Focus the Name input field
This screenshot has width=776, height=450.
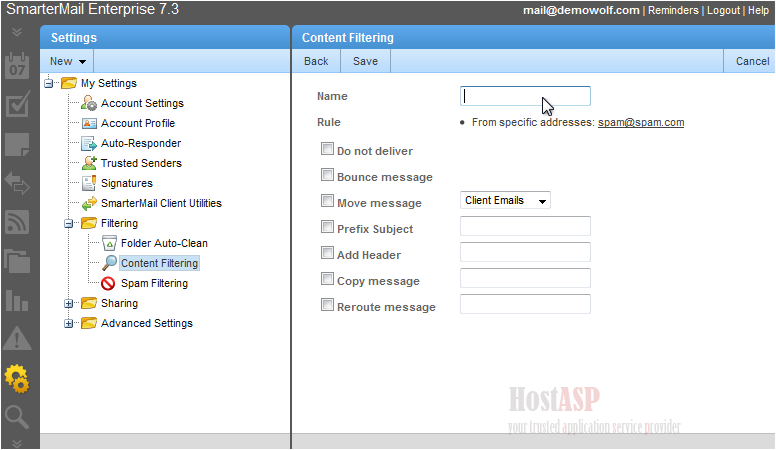tap(525, 96)
